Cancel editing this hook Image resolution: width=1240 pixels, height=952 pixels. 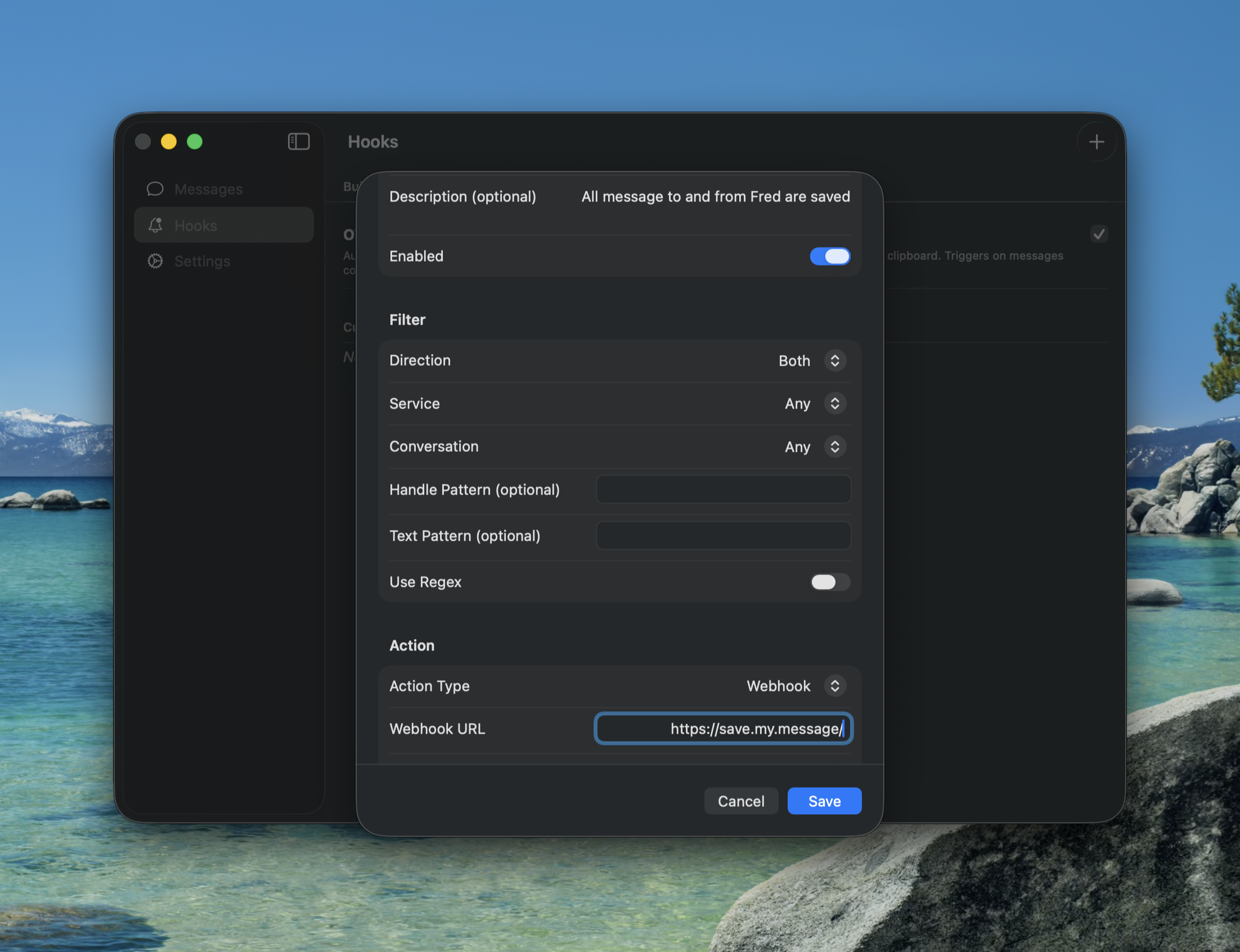[x=740, y=801]
